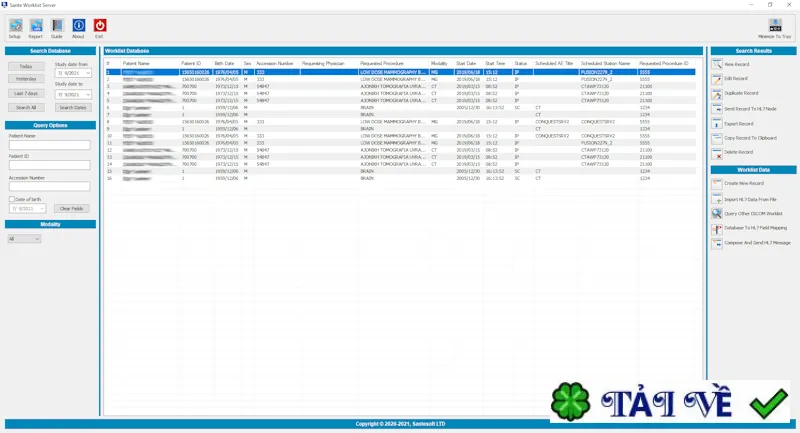
Task: Toggle the Date of birth checkbox
Action: (x=12, y=199)
